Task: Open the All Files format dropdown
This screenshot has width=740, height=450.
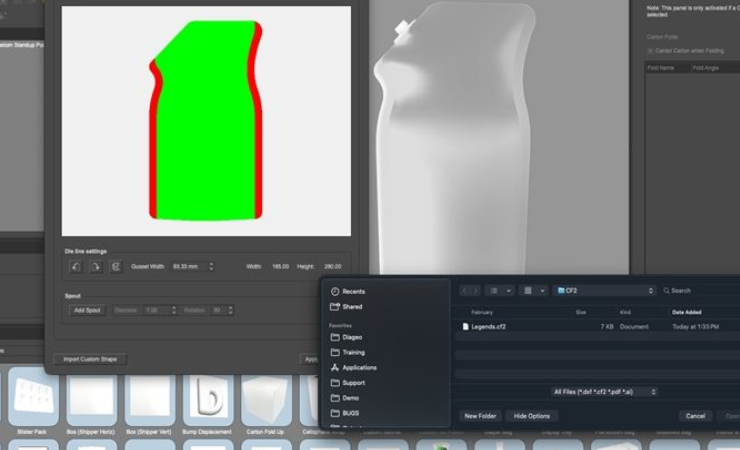Action: [x=605, y=392]
